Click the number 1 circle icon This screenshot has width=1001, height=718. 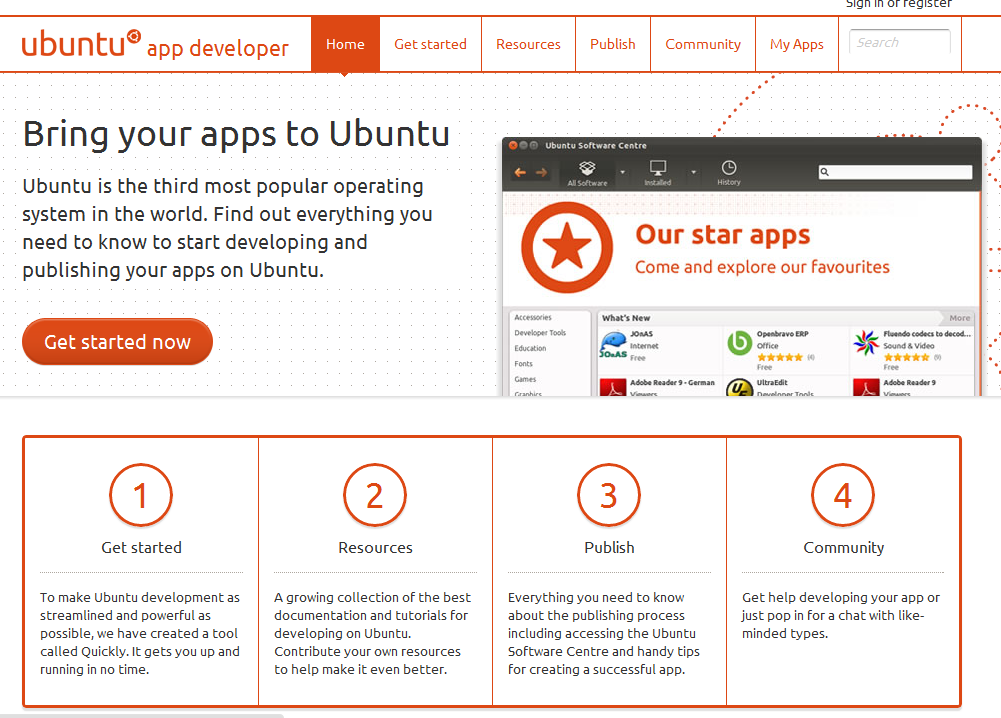pos(141,495)
